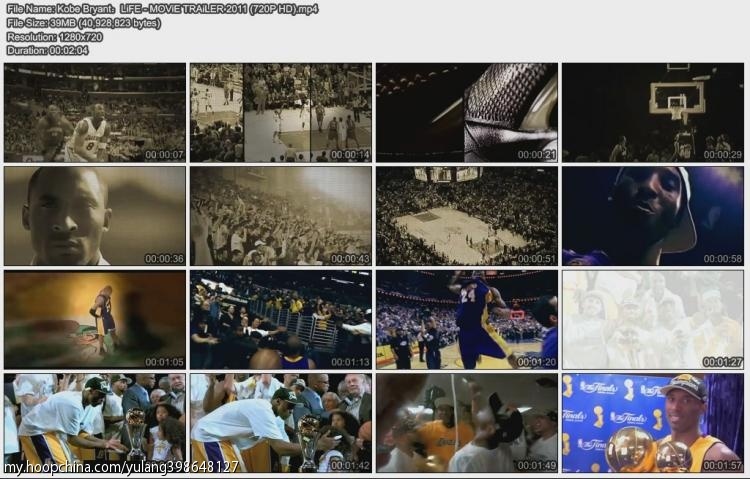
Task: Open the Finals backdrop thumbnail at 00:01:57
Action: 653,423
